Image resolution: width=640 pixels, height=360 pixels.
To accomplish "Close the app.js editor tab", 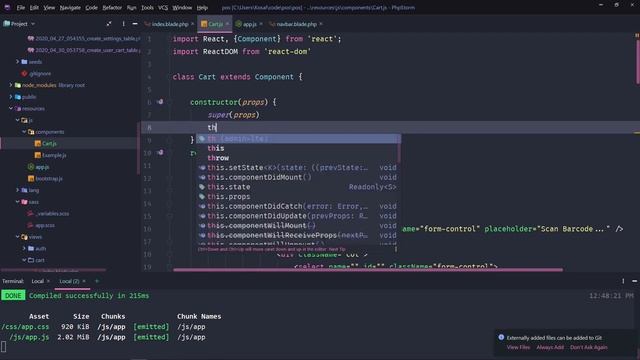I will 261,24.
